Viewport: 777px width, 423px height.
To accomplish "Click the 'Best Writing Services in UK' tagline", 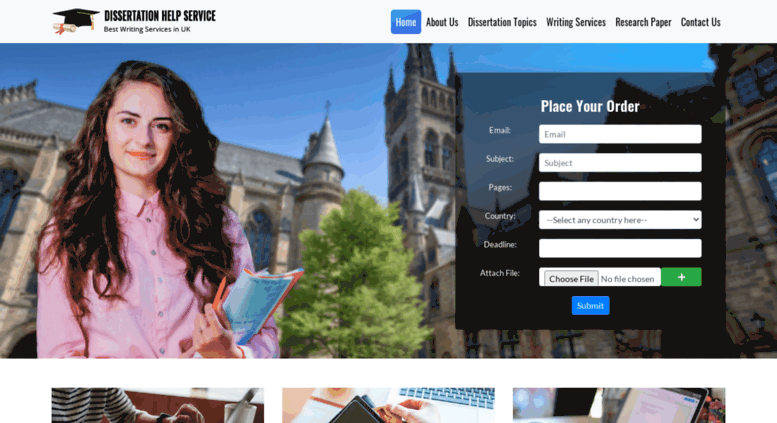I will 147,29.
